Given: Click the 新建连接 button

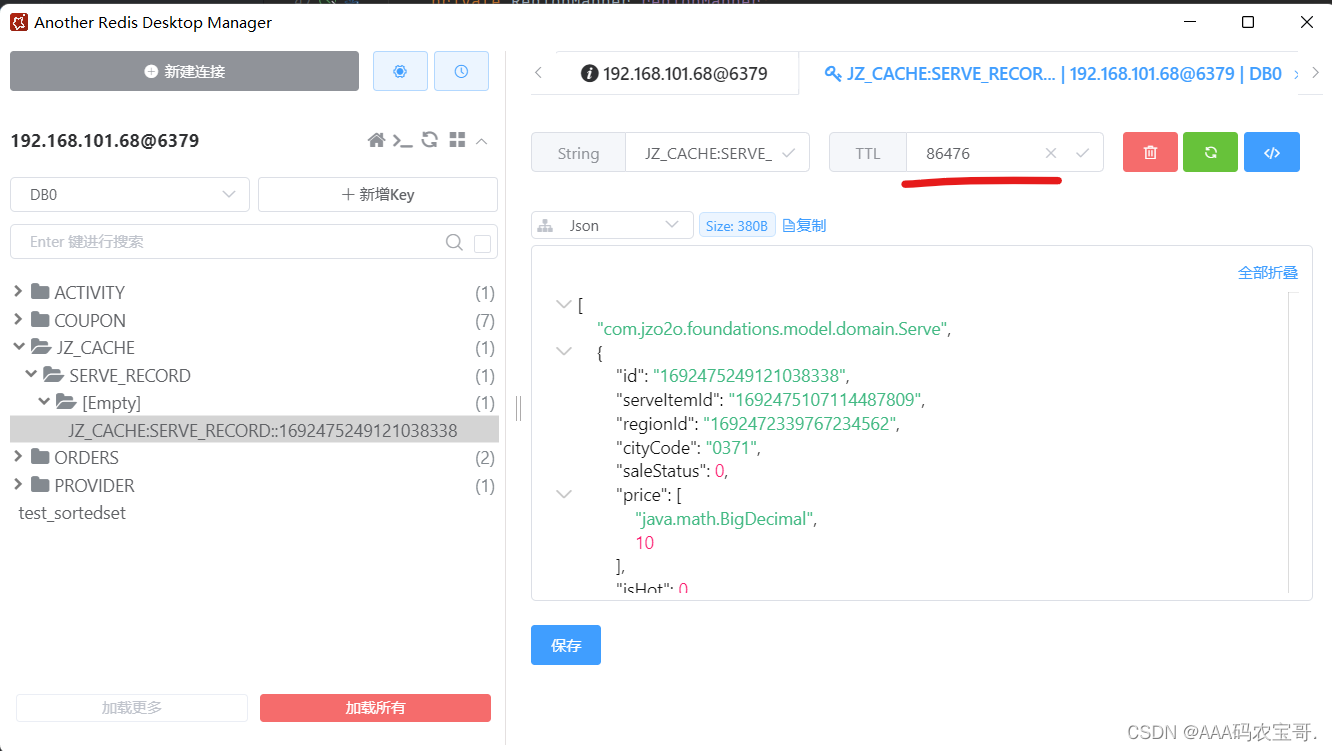Looking at the screenshot, I should (x=184, y=71).
